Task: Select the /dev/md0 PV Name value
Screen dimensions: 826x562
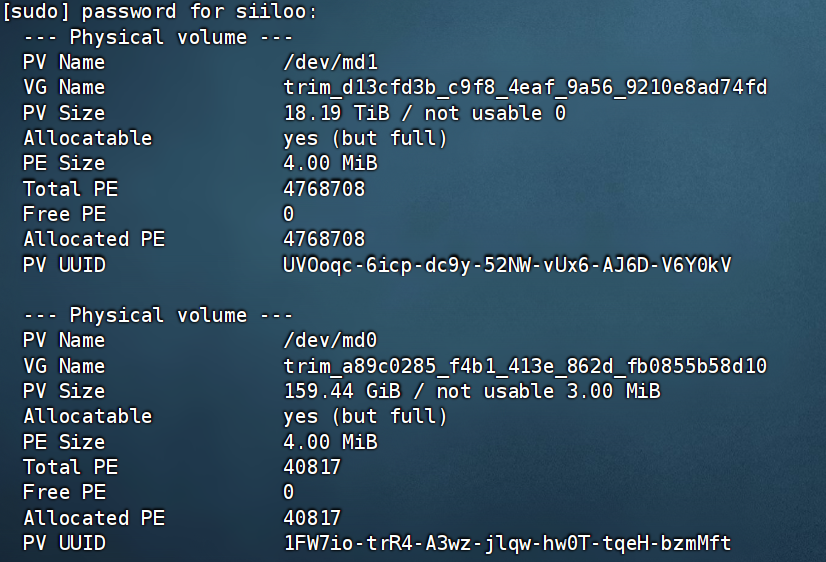Action: coord(330,340)
